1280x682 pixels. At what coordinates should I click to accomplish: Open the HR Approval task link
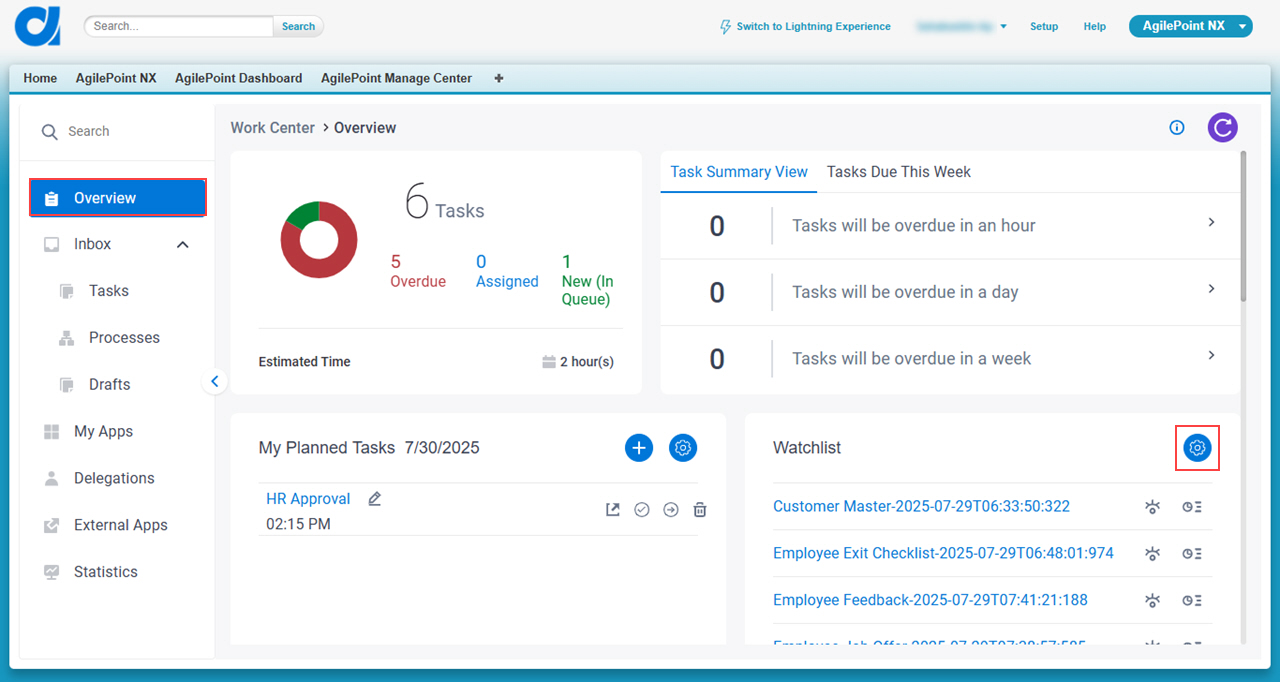click(308, 499)
